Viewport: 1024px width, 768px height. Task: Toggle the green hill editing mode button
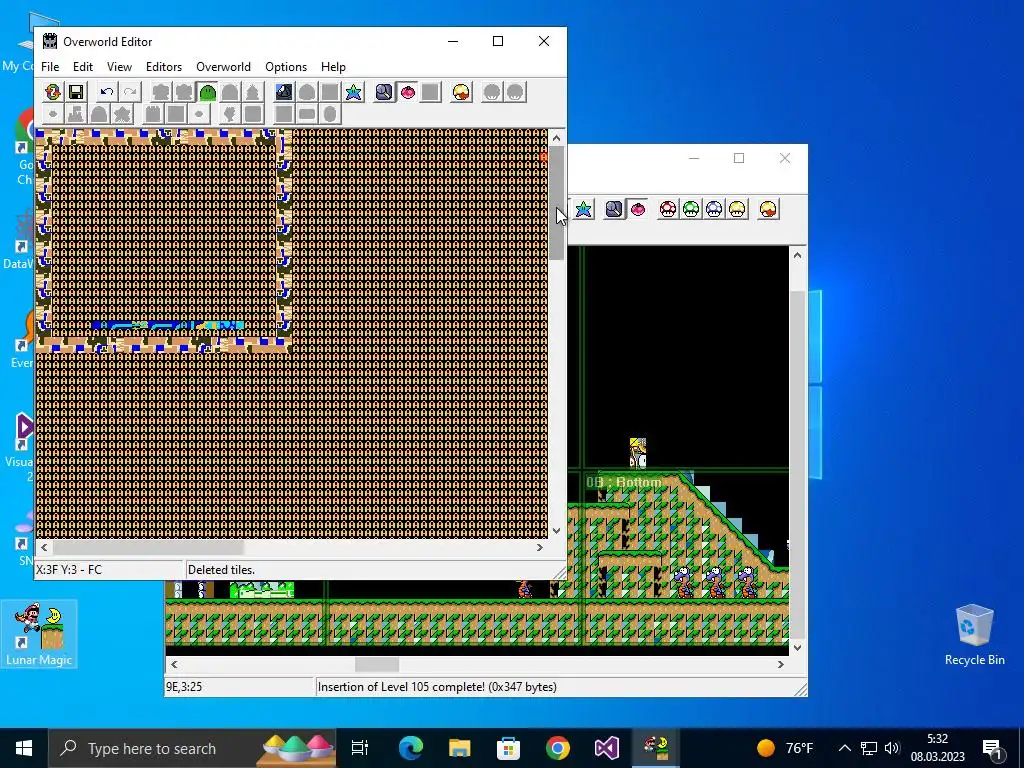tap(207, 92)
